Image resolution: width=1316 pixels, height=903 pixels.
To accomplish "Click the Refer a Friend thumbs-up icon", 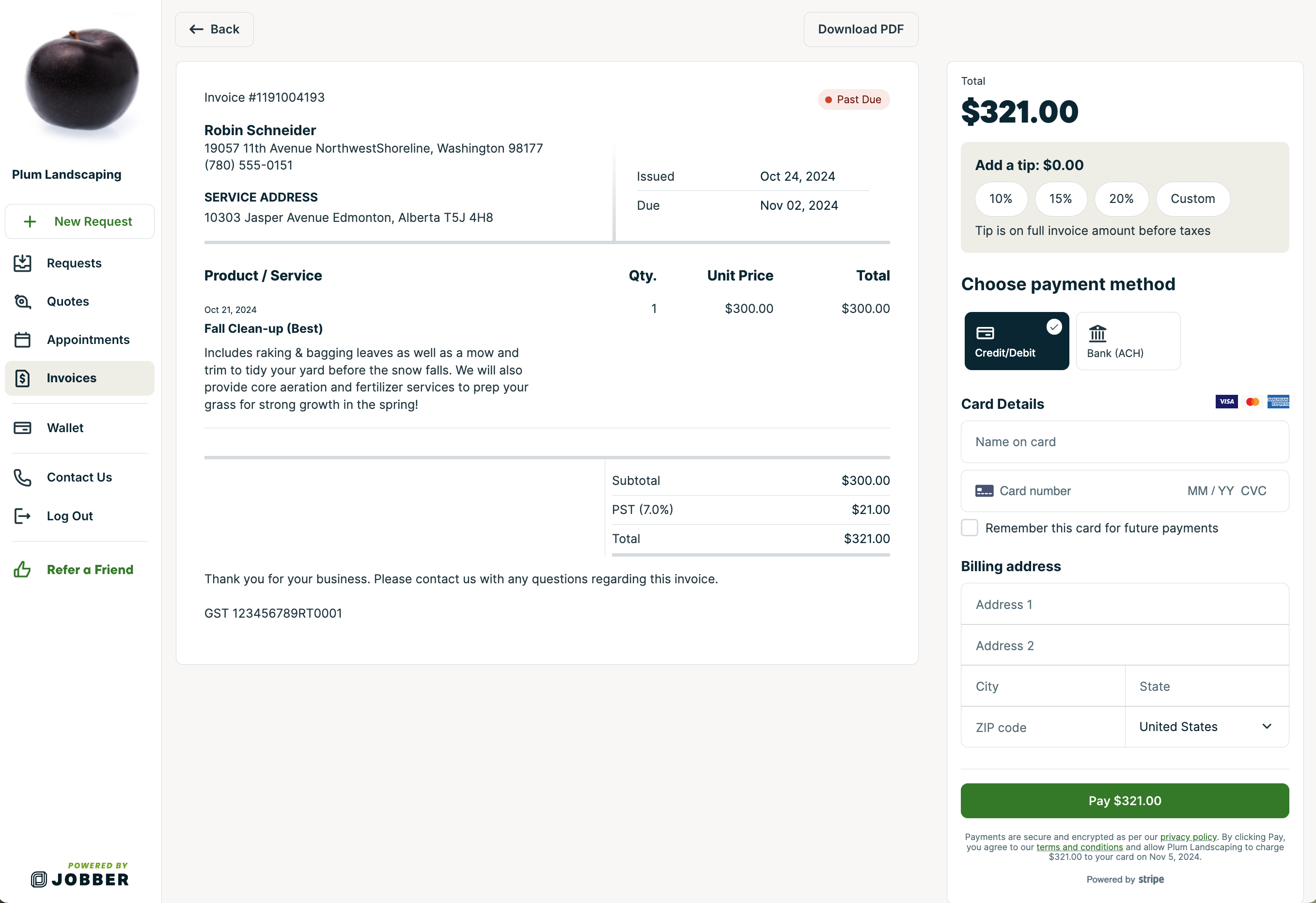I will [x=23, y=570].
